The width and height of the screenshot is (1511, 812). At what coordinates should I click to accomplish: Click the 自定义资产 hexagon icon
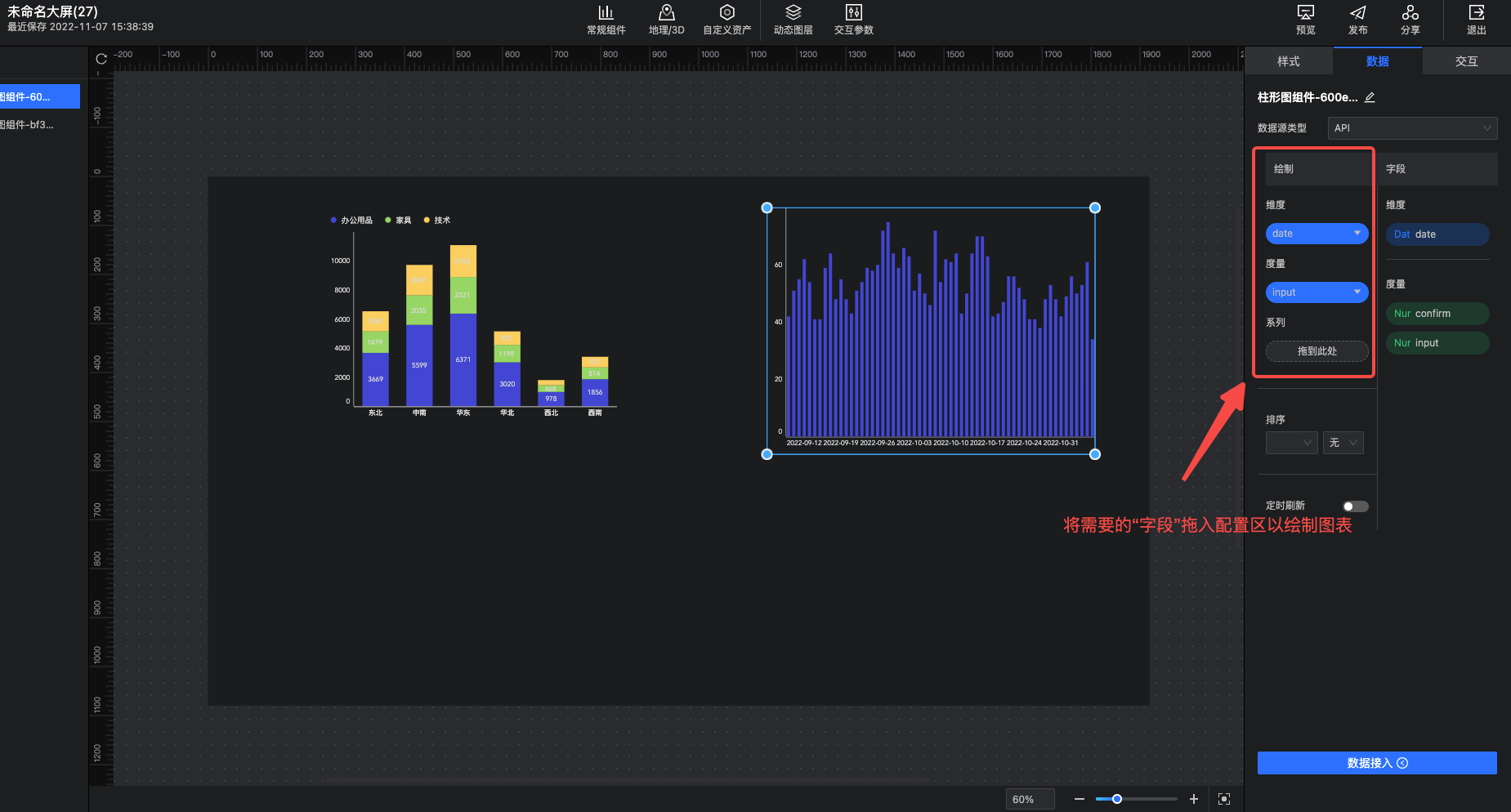tap(726, 13)
